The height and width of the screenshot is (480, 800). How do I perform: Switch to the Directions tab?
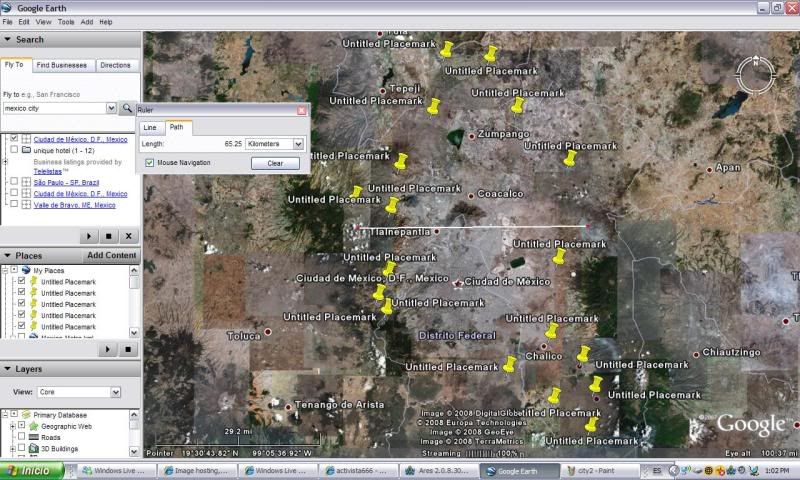pyautogui.click(x=115, y=65)
